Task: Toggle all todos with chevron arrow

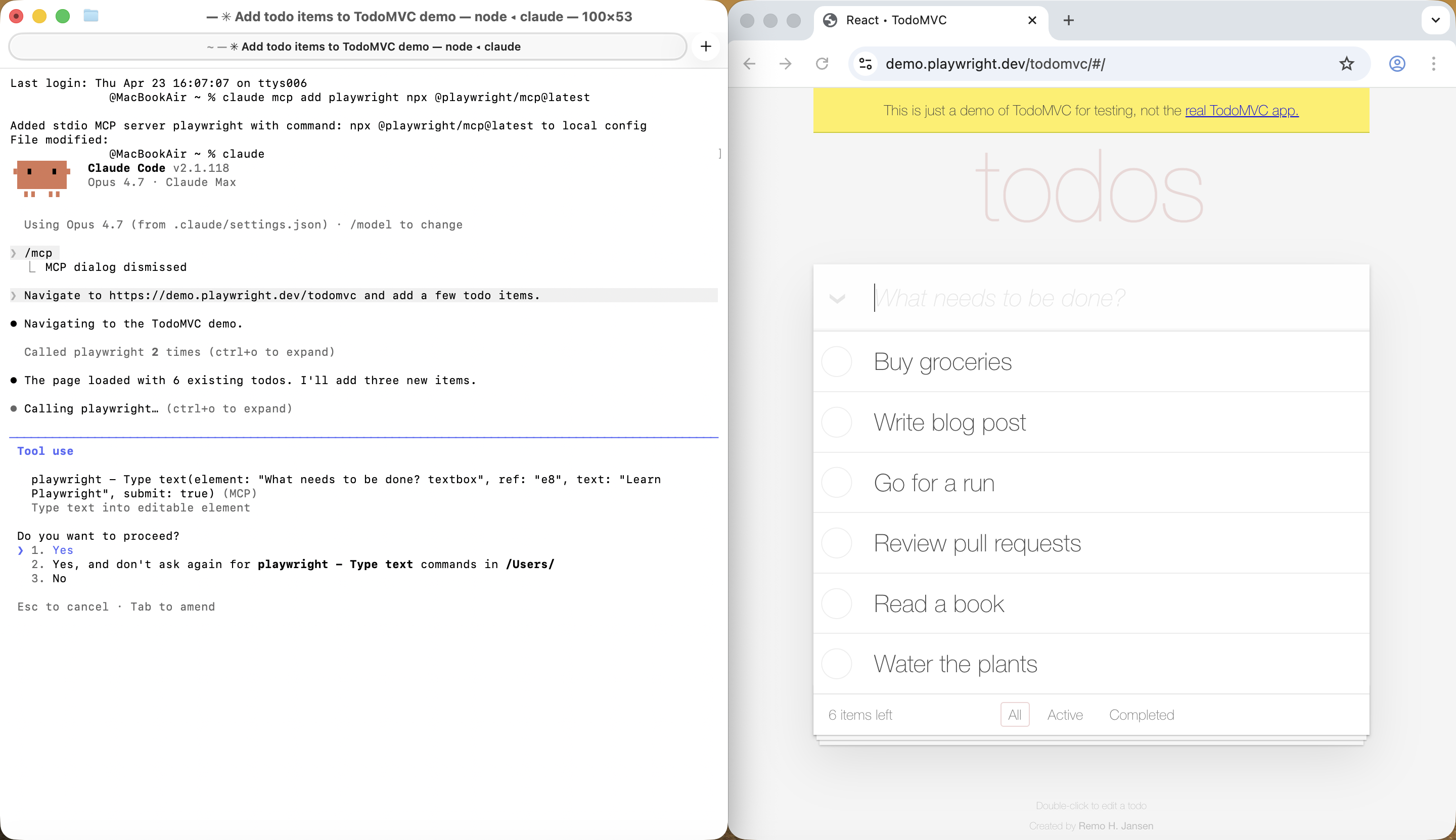Action: click(x=837, y=298)
